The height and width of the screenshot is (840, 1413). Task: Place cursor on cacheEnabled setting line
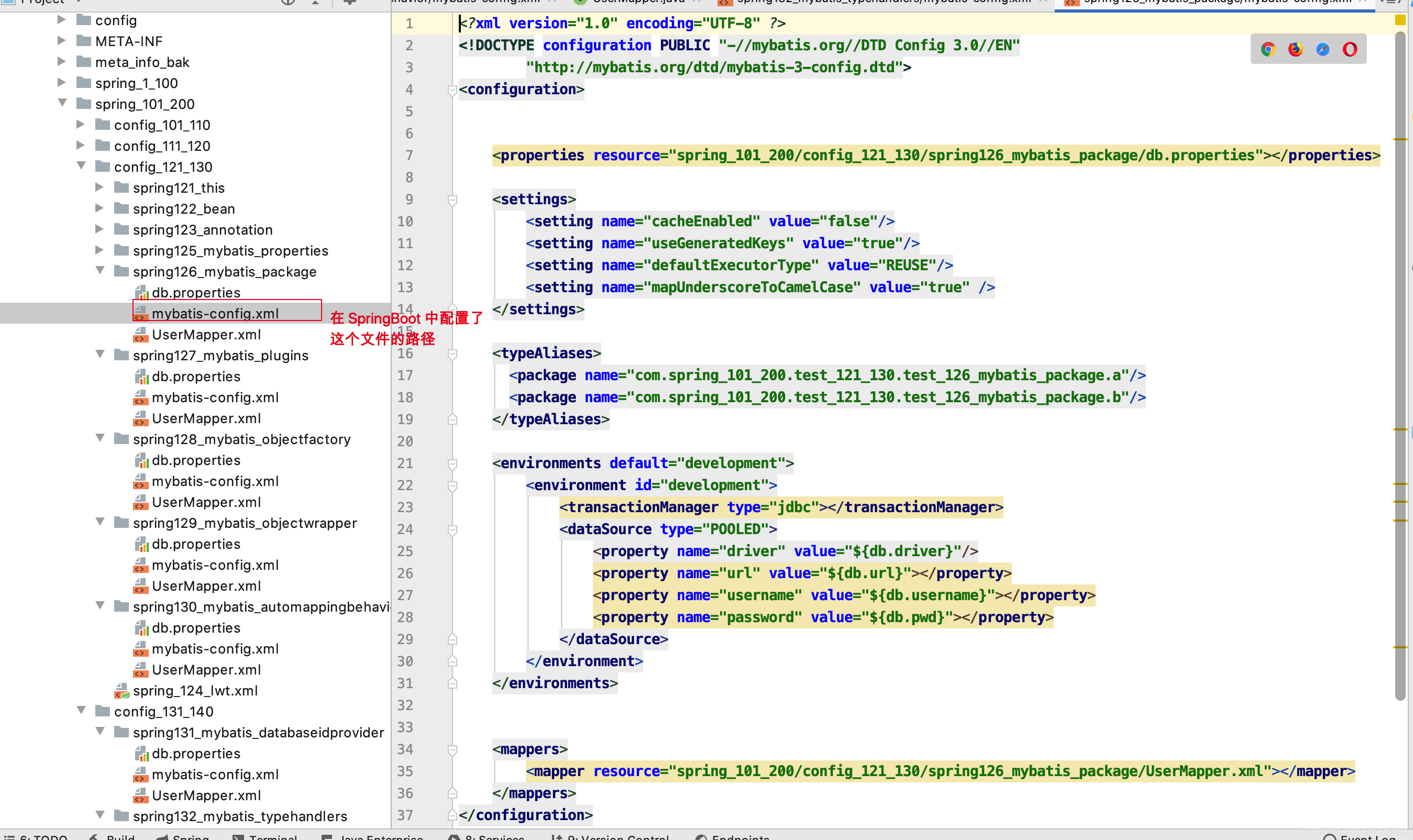710,222
